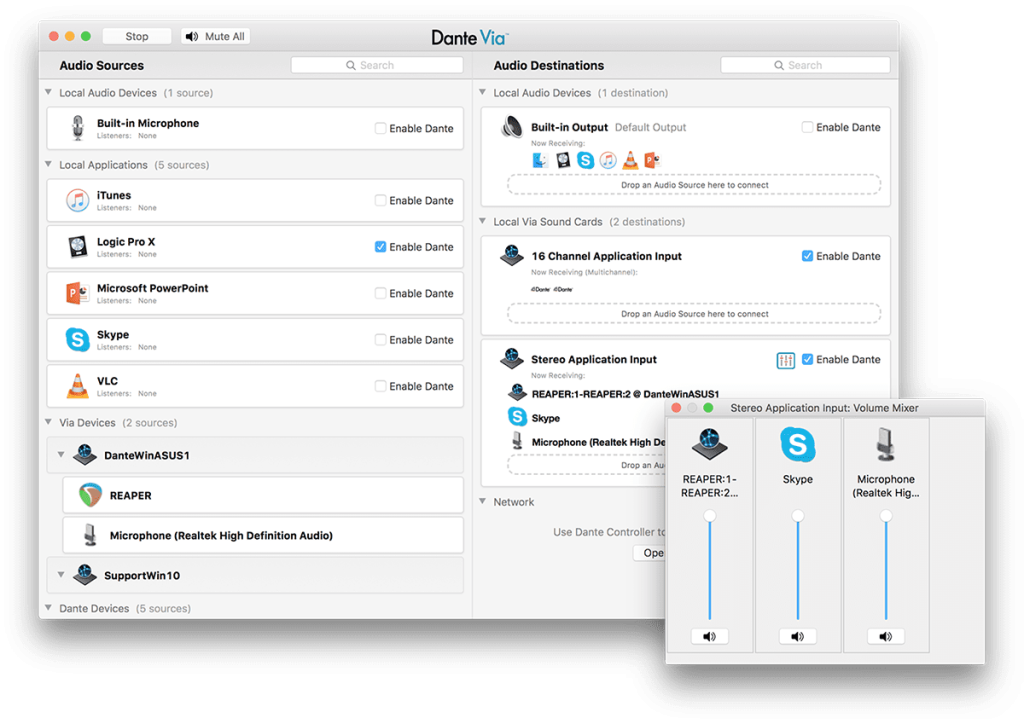Uncheck Enable Dante for Logic Pro X

(380, 246)
